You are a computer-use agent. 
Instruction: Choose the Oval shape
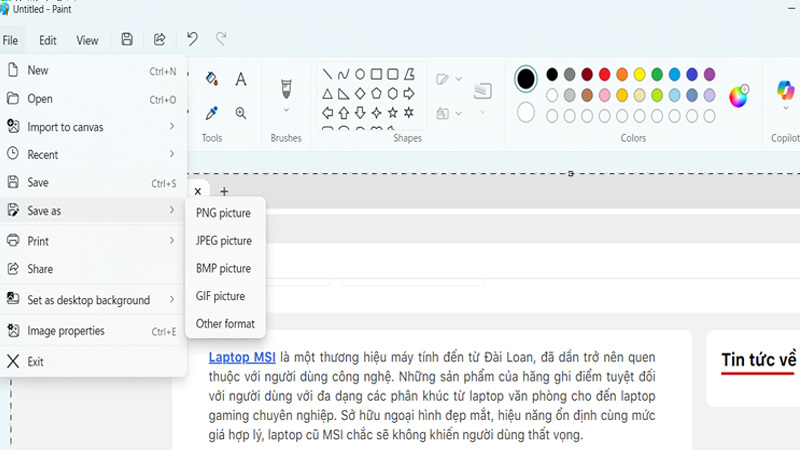point(360,74)
